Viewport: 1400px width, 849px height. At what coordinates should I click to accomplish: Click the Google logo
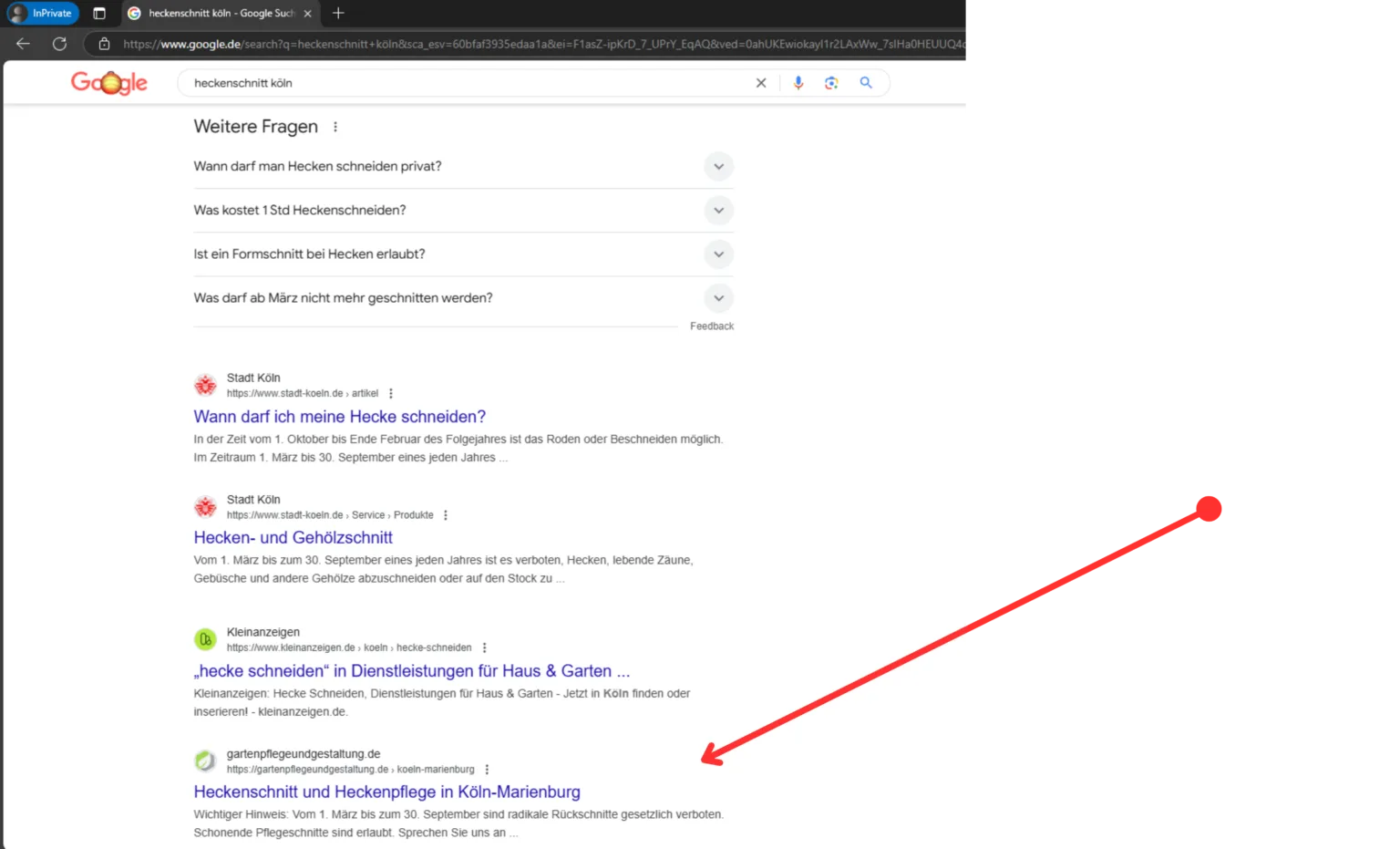[109, 83]
